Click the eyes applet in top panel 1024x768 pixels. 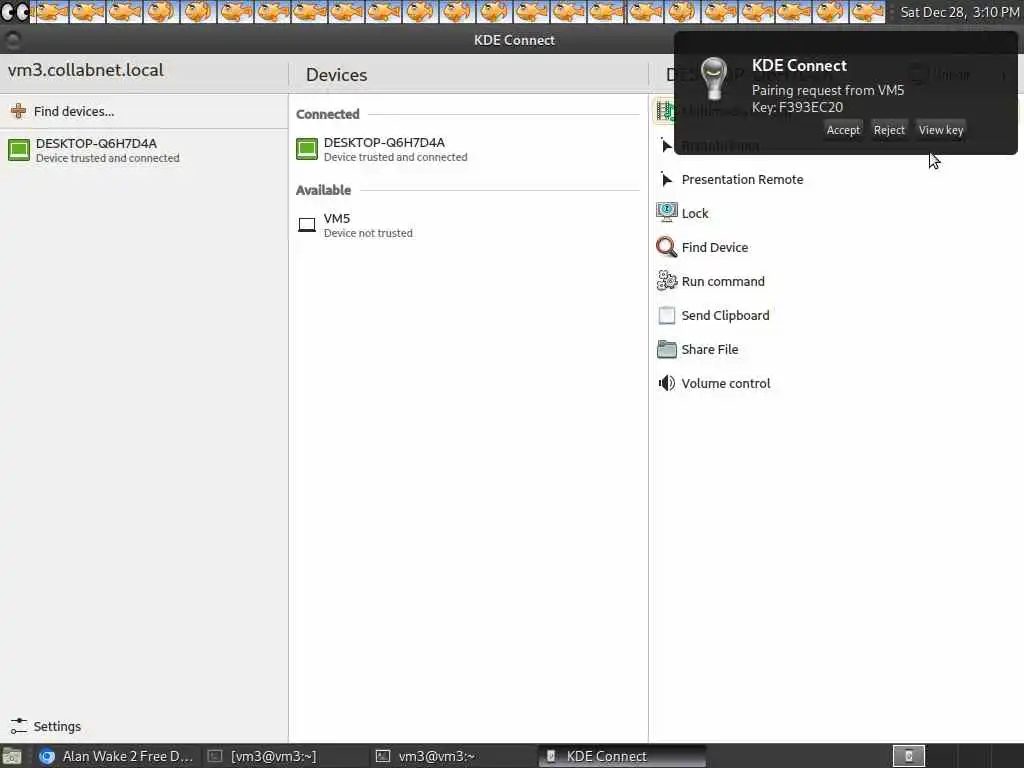14,11
